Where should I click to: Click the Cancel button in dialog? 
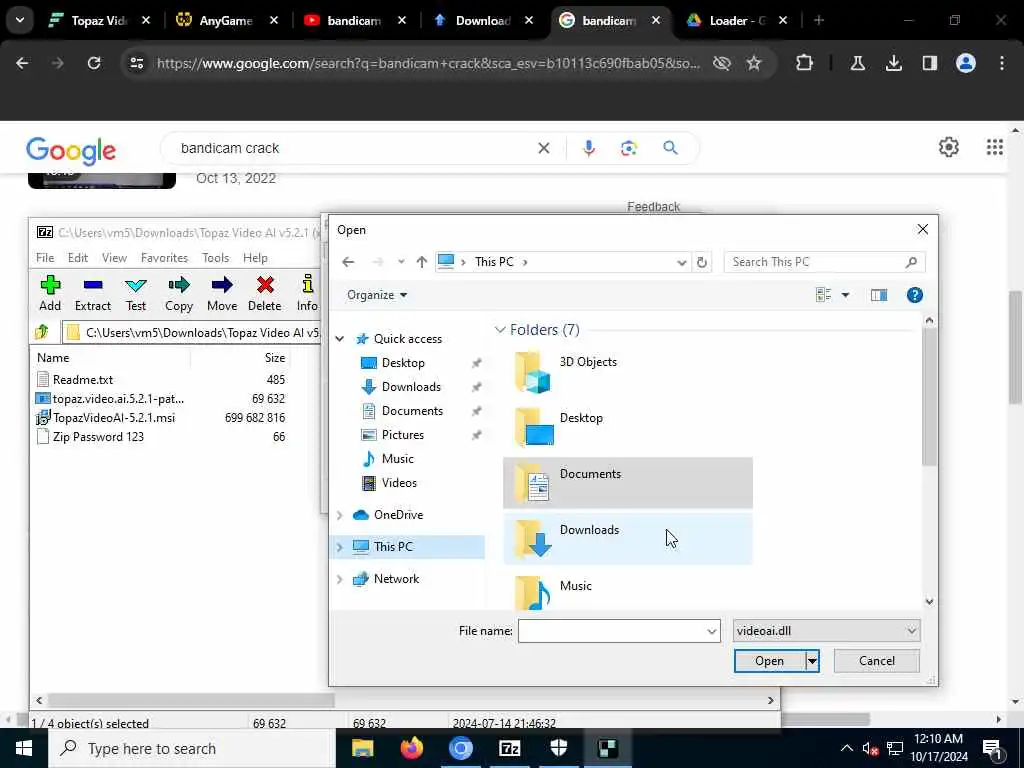[876, 661]
